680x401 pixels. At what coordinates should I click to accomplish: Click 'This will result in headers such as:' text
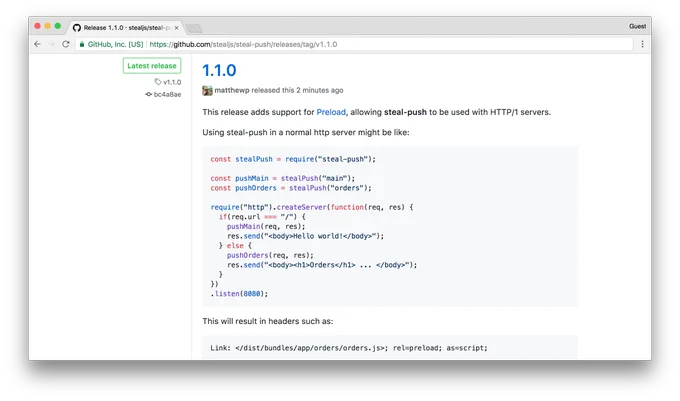tap(268, 321)
